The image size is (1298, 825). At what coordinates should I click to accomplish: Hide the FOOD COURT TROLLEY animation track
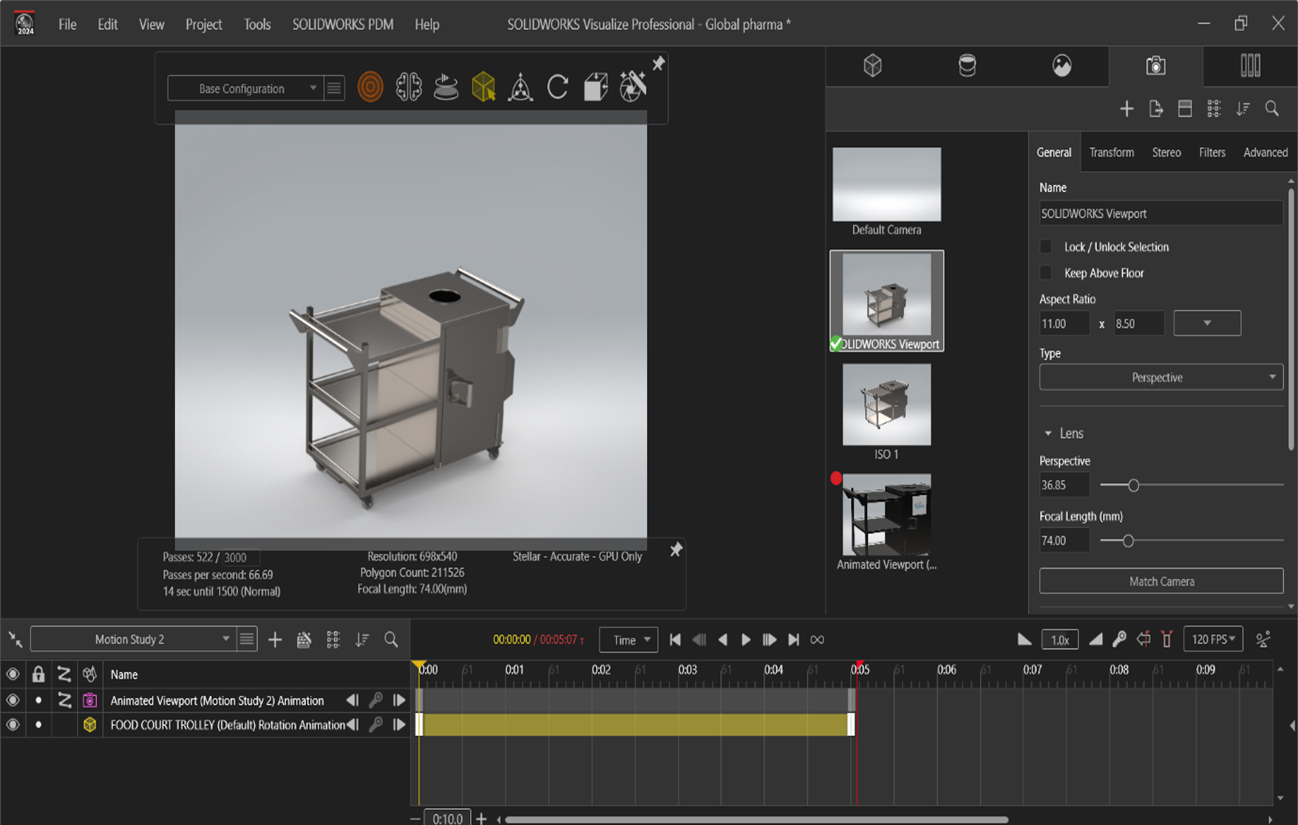(x=13, y=725)
